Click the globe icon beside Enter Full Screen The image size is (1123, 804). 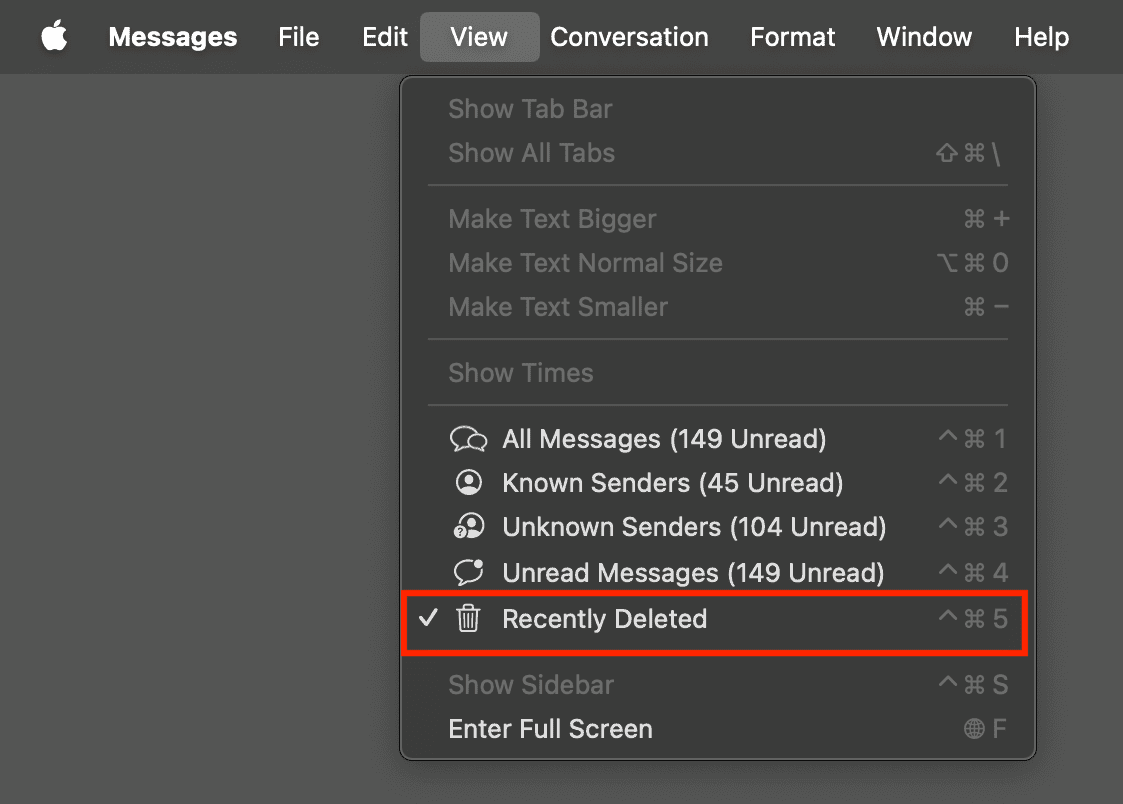pos(974,729)
